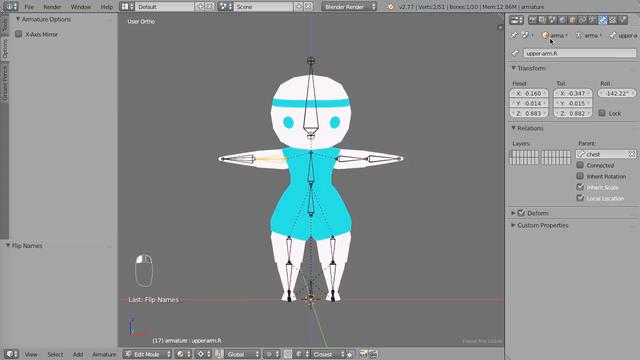Adjust the Roll value -142.22°
640x360 pixels.
(617, 93)
